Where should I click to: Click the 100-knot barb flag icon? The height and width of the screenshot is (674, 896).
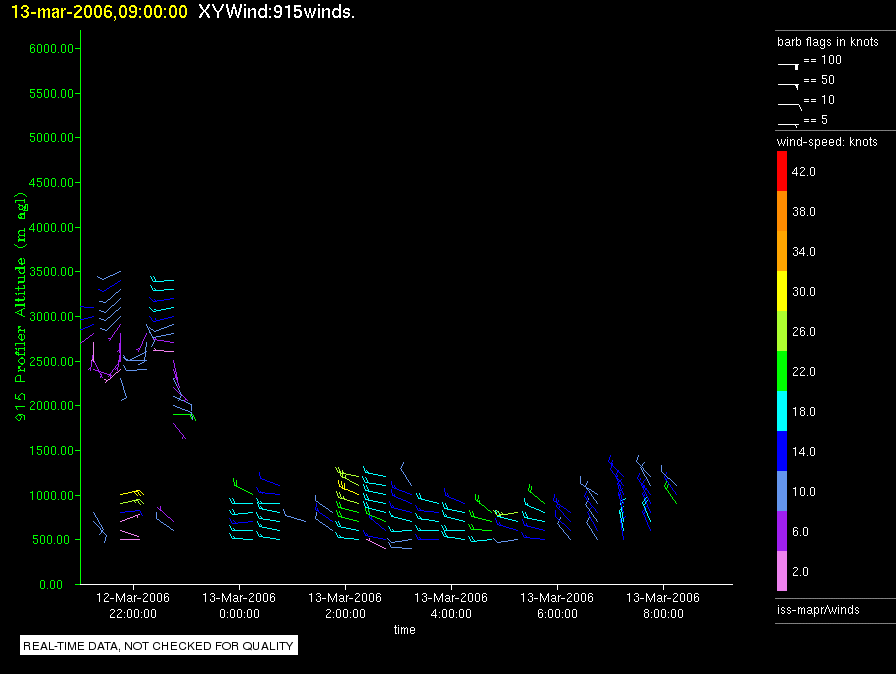789,63
